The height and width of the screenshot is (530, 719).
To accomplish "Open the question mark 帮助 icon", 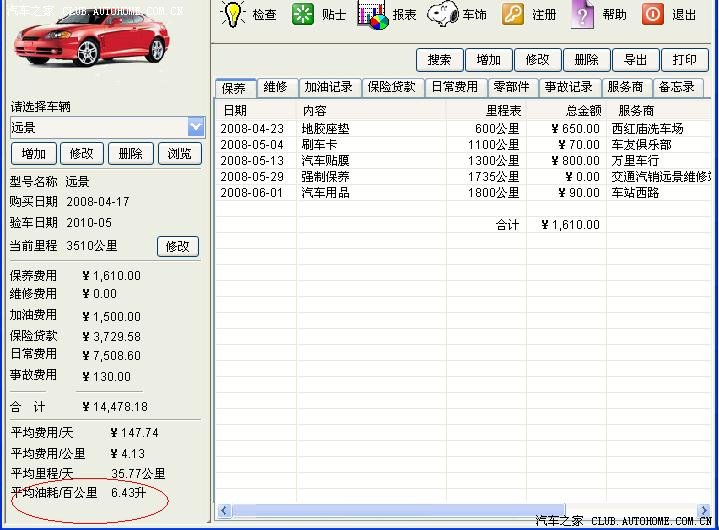I will 583,14.
